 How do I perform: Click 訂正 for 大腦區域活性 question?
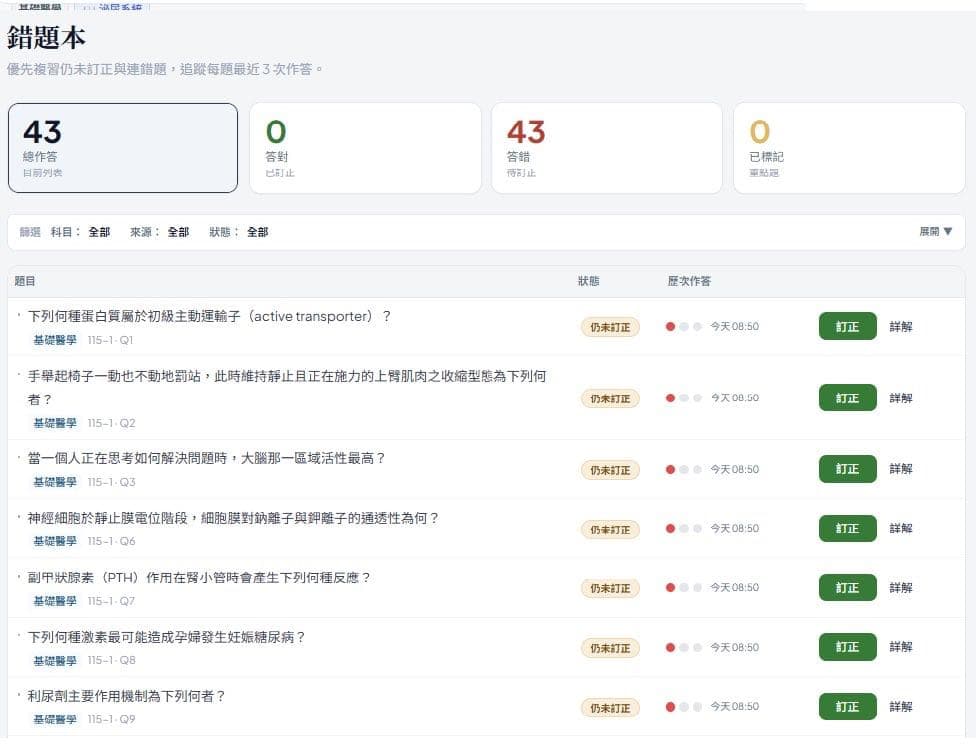click(x=847, y=469)
